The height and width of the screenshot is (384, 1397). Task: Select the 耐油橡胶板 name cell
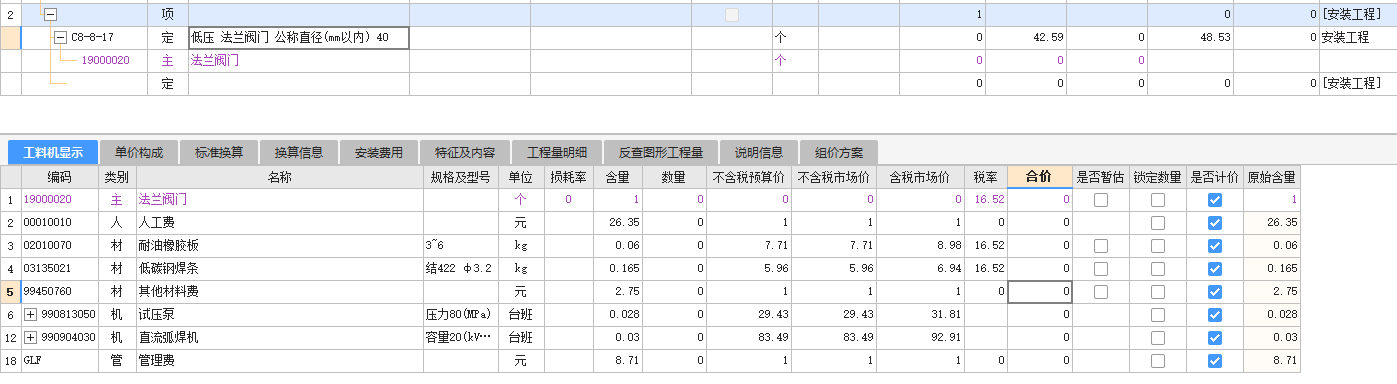[x=280, y=246]
